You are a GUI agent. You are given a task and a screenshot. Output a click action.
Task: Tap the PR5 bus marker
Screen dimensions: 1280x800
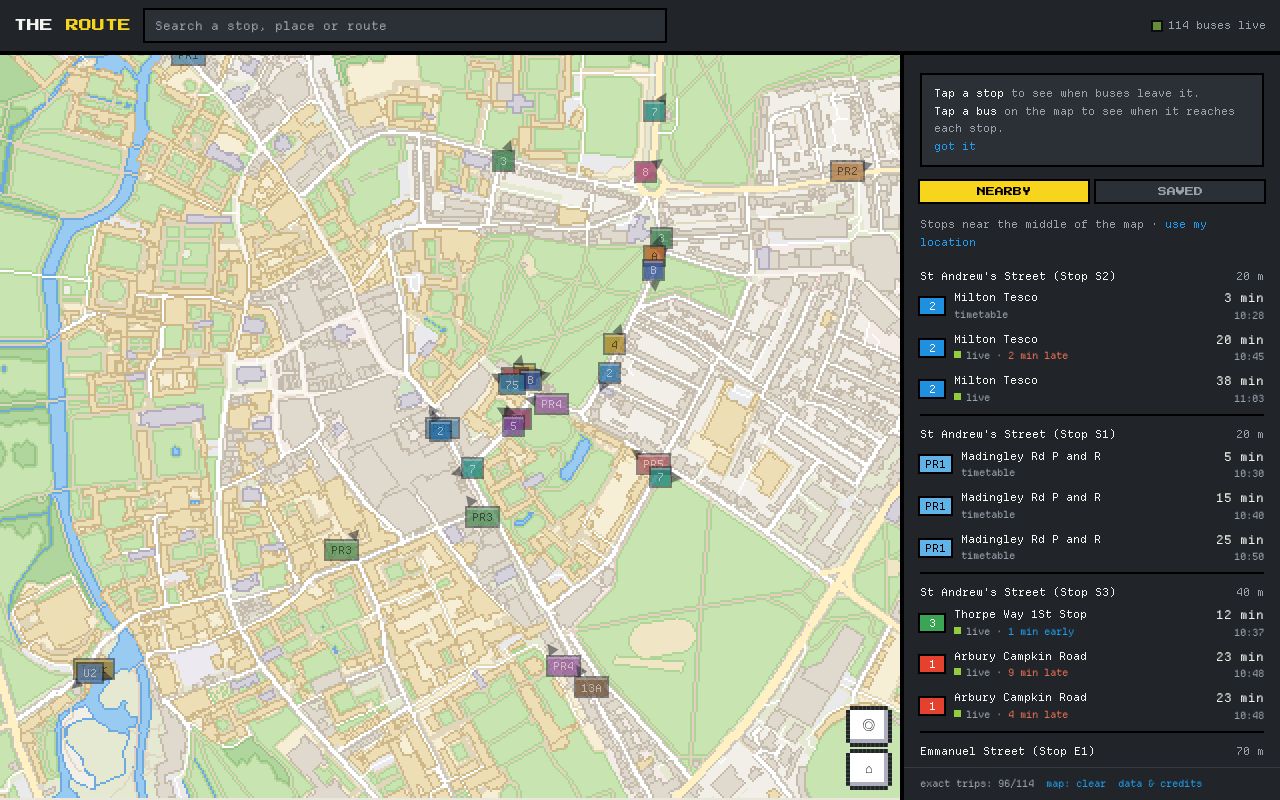coord(653,463)
